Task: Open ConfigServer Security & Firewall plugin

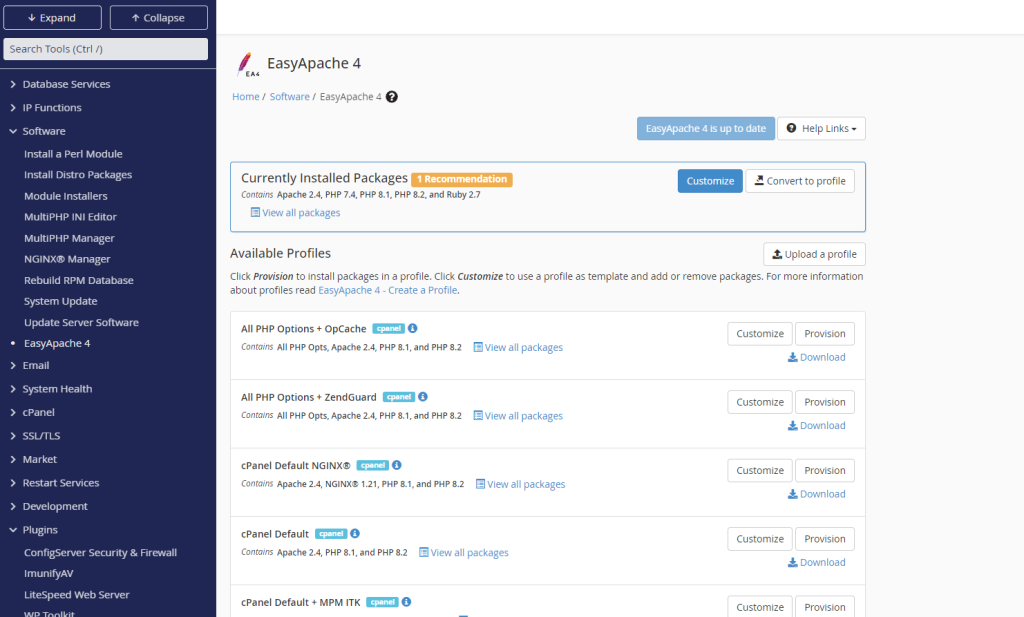Action: [101, 552]
